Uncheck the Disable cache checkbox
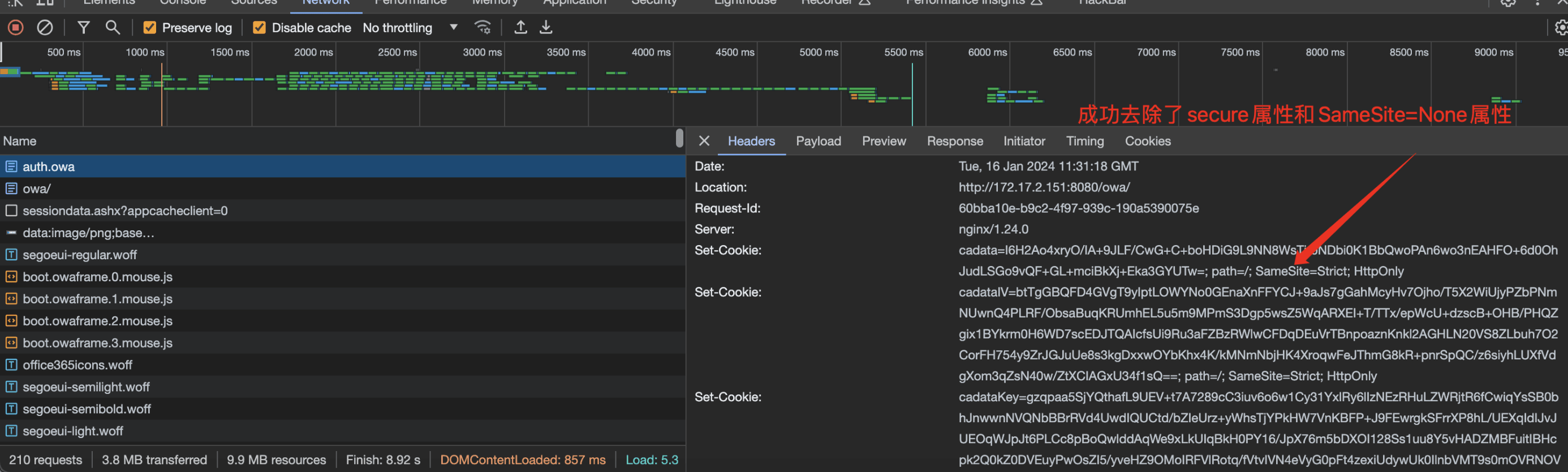The height and width of the screenshot is (472, 1568). pos(259,28)
